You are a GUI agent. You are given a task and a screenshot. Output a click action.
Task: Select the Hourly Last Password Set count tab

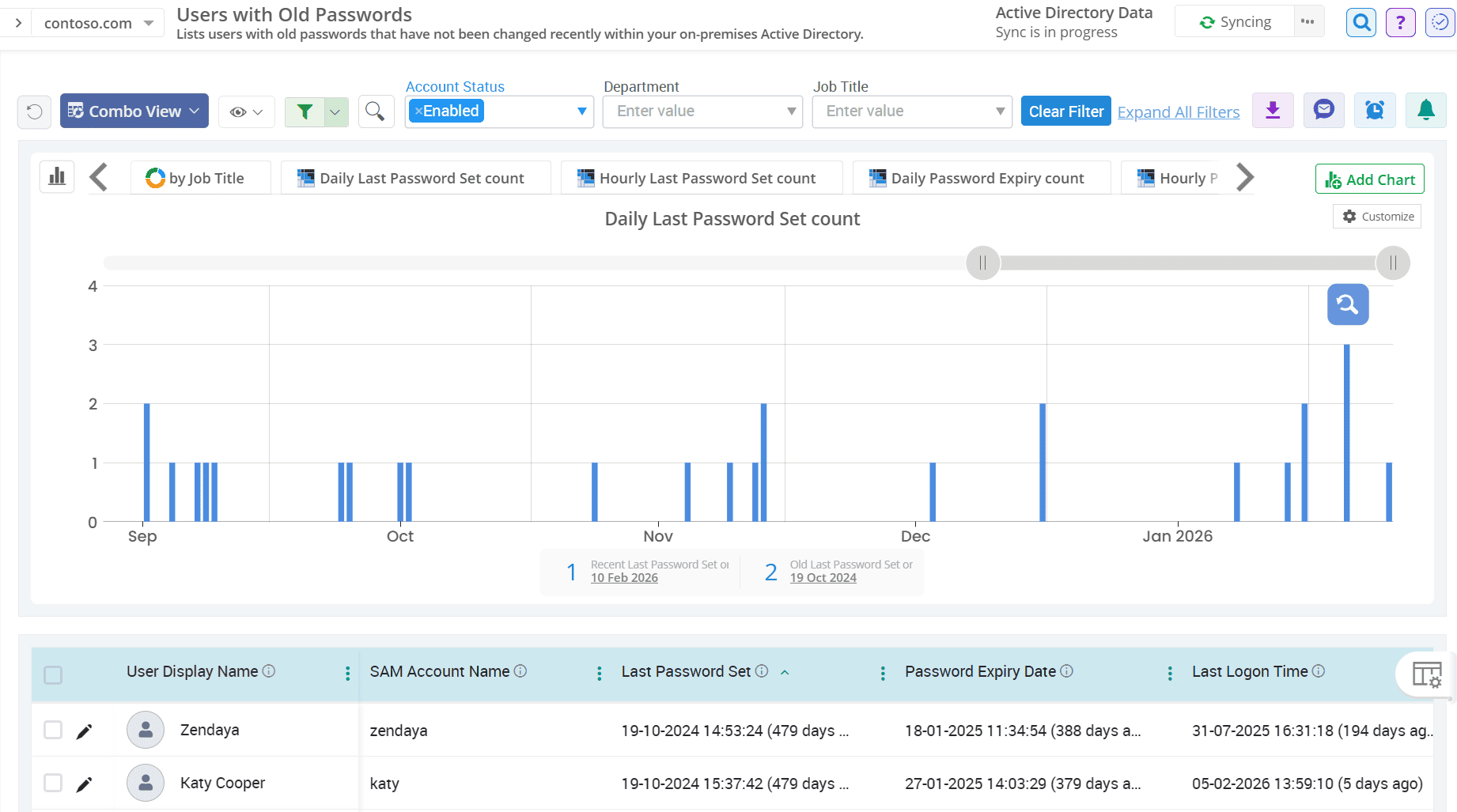(x=701, y=178)
